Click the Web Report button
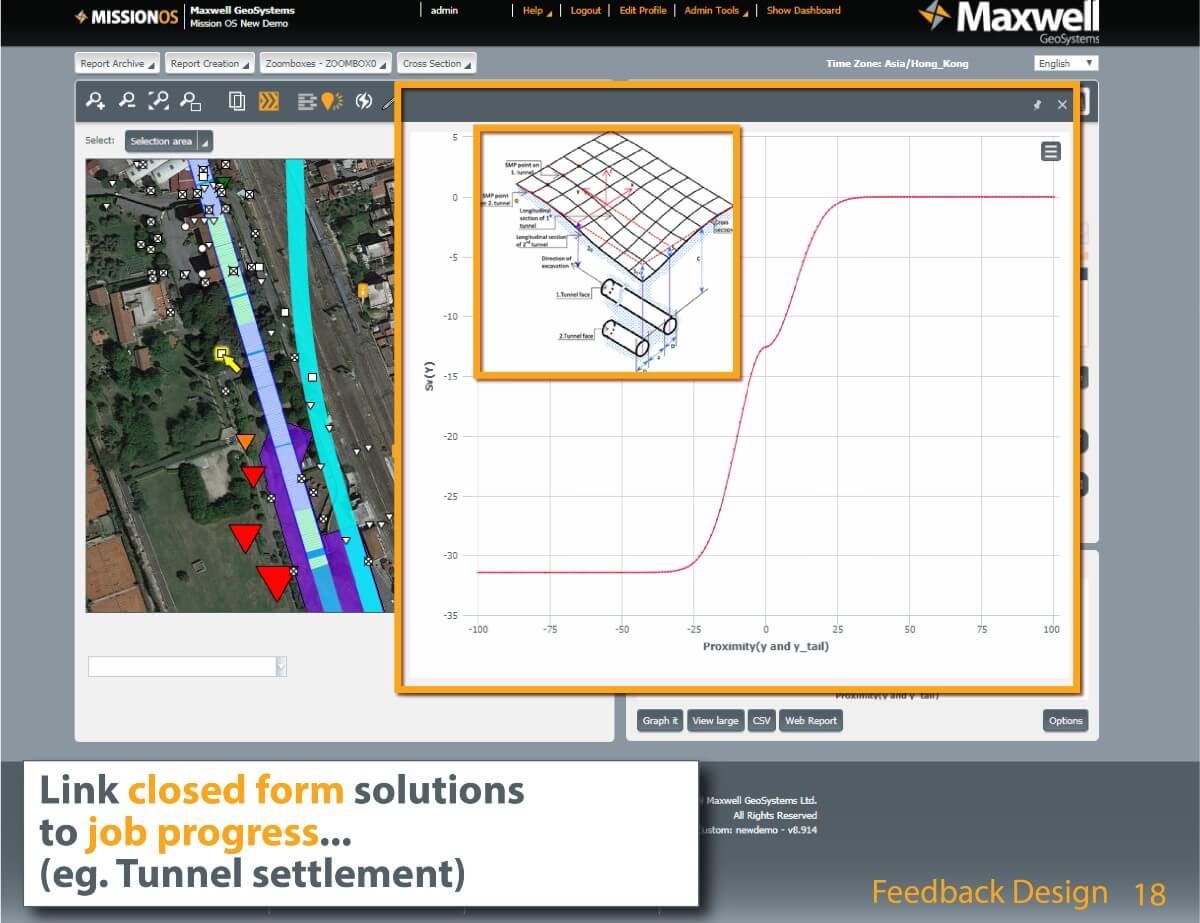 [x=811, y=720]
